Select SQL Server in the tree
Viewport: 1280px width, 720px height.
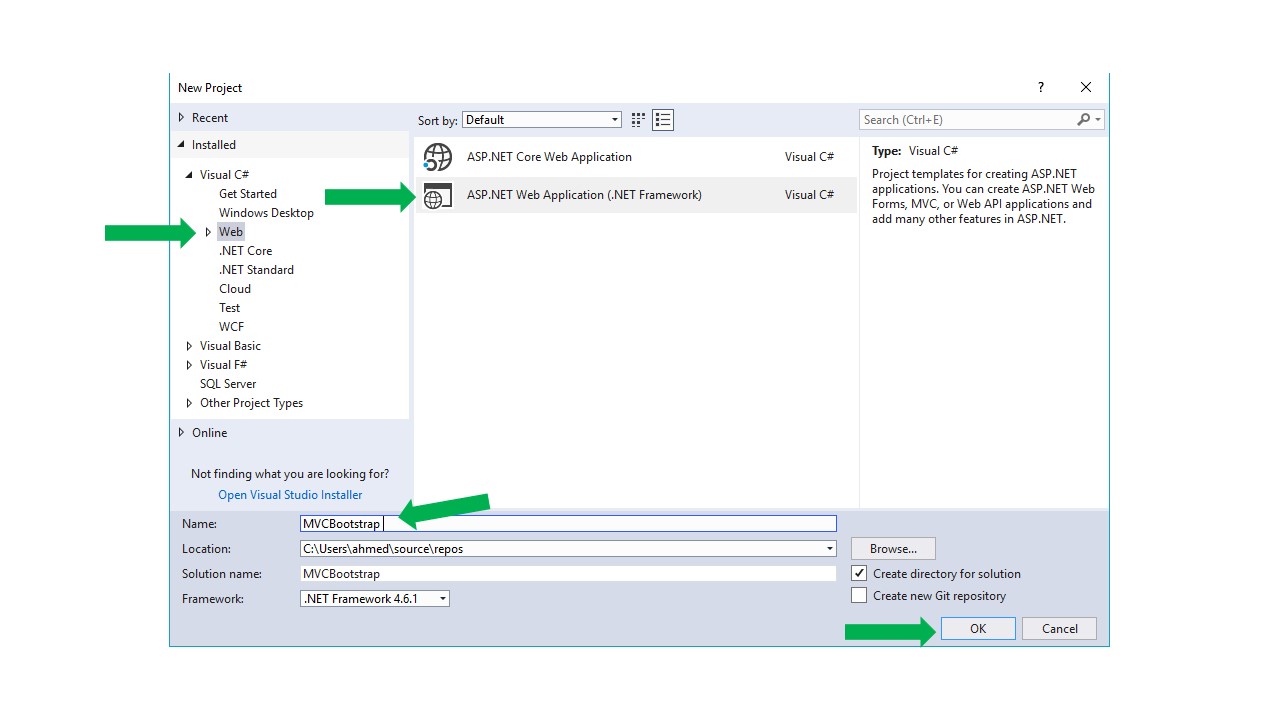(228, 384)
